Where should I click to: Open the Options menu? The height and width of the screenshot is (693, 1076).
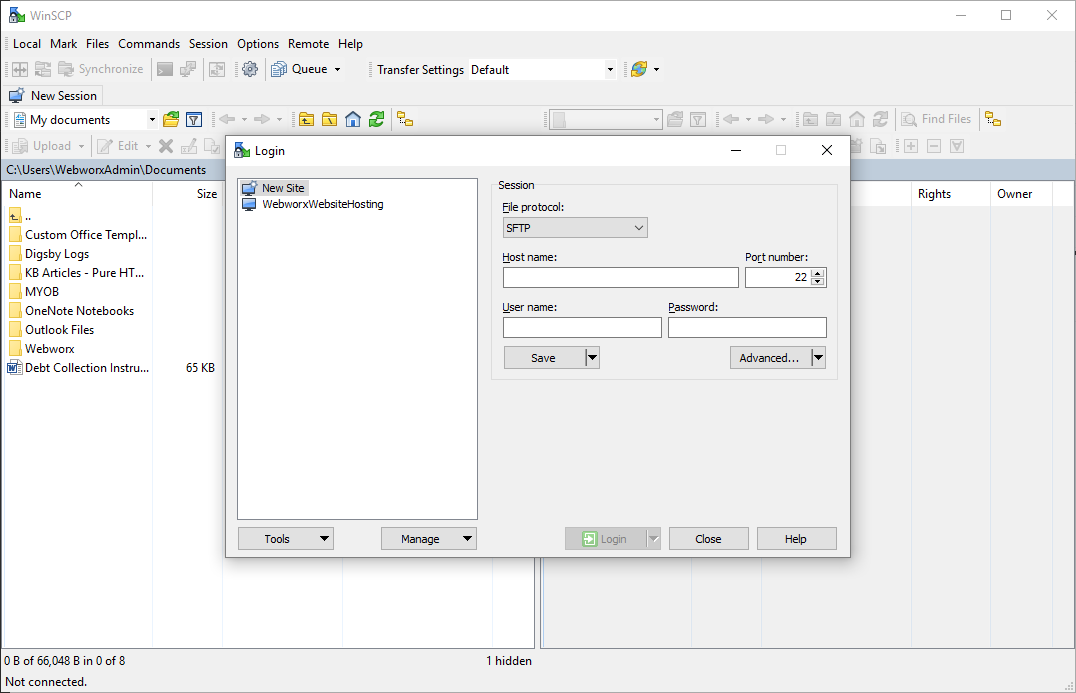[258, 44]
